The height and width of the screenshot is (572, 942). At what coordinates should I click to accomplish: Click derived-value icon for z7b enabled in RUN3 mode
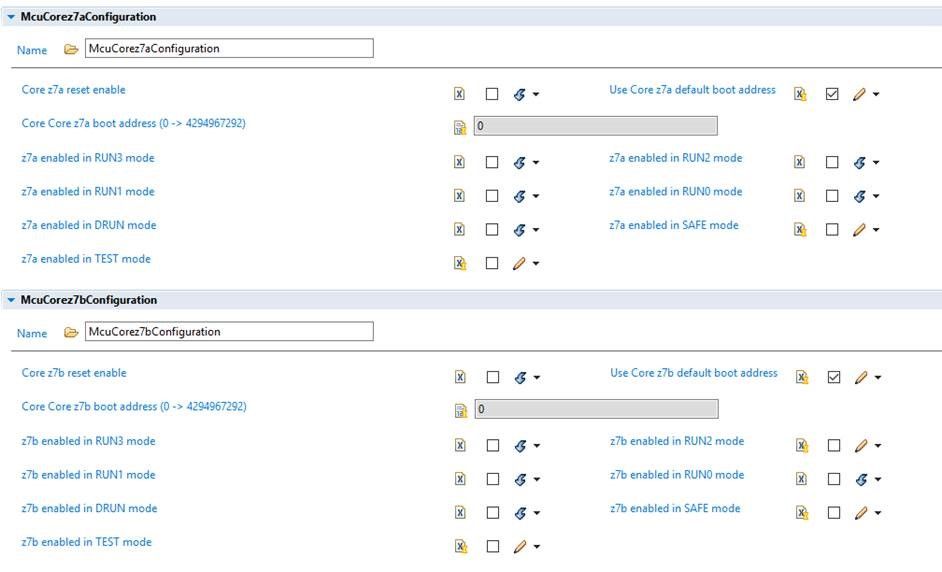(519, 446)
